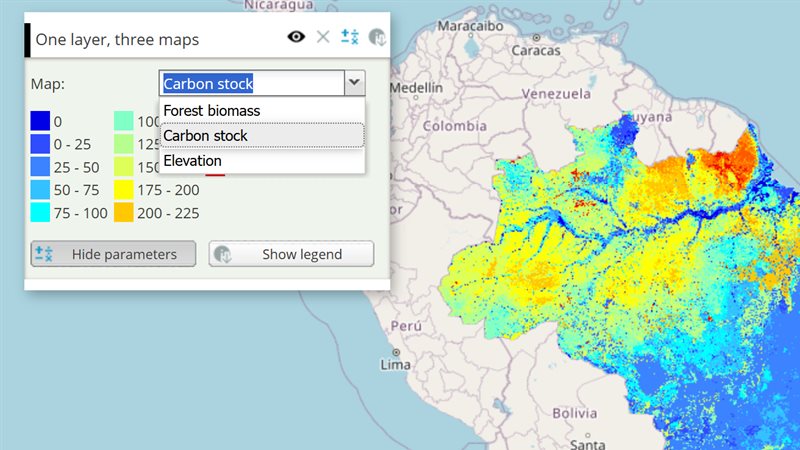Click the Maracaibo label on map

point(470,26)
